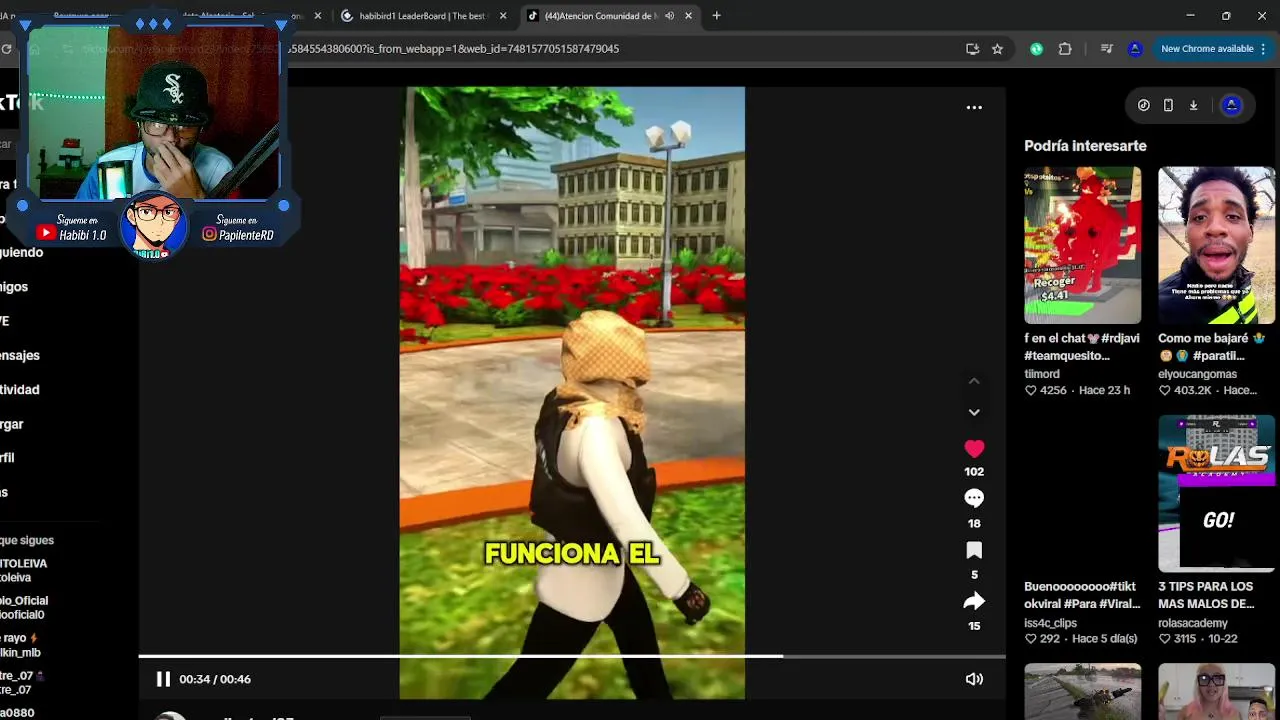Click the phone app icon in the top pill

1168,105
